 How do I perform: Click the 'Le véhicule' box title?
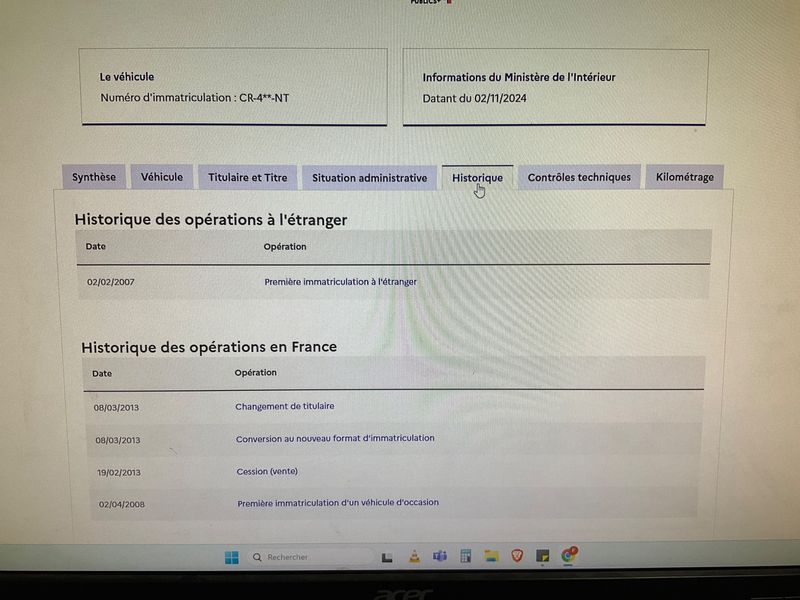pyautogui.click(x=127, y=77)
